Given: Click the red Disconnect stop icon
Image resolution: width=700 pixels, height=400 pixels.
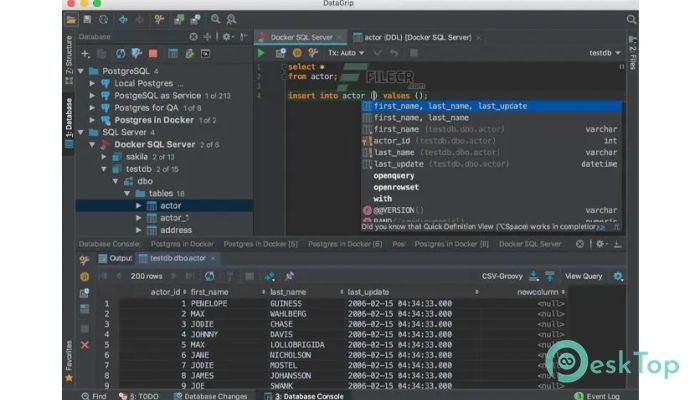Looking at the screenshot, I should click(153, 54).
